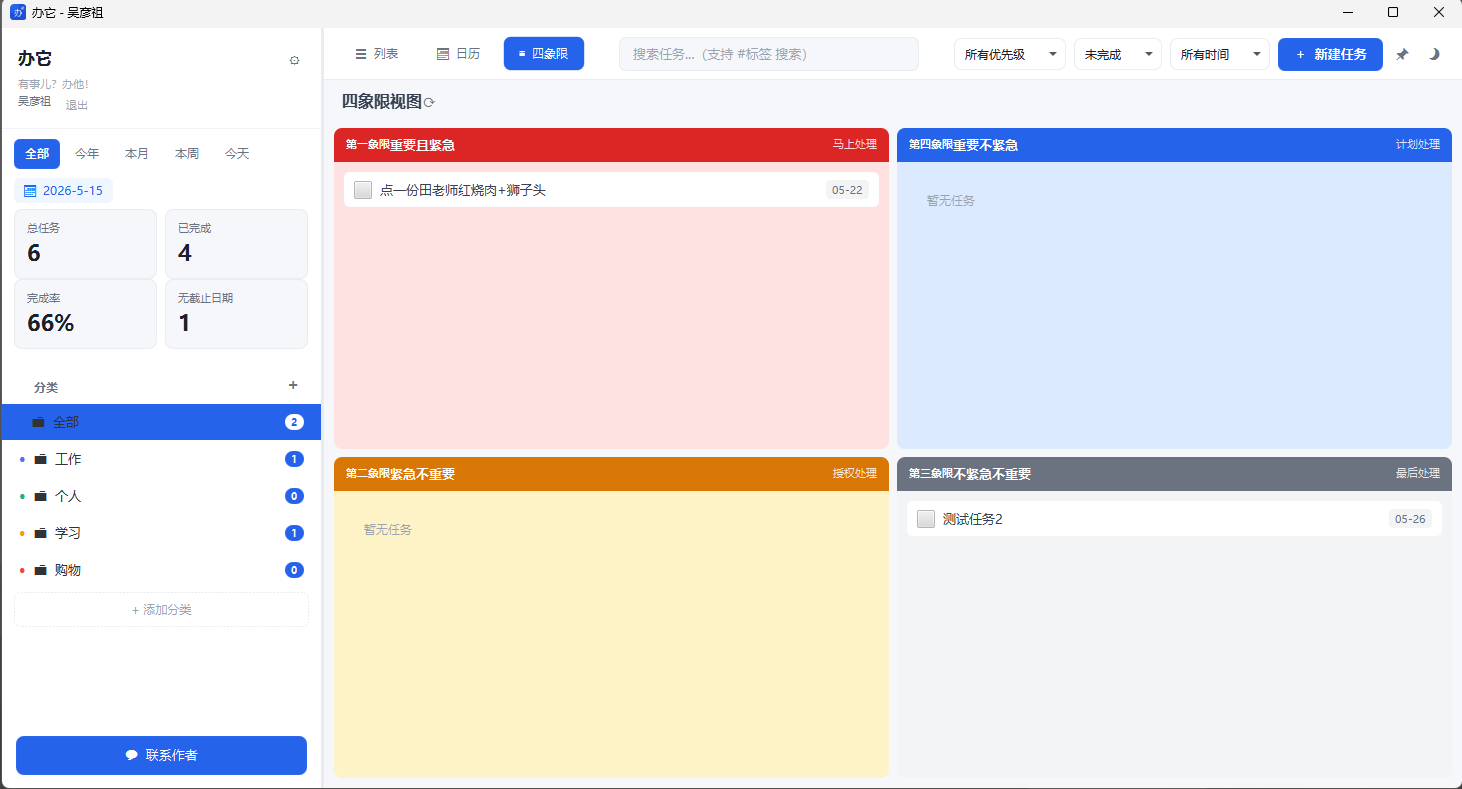Filter tasks by 今年

pos(87,154)
